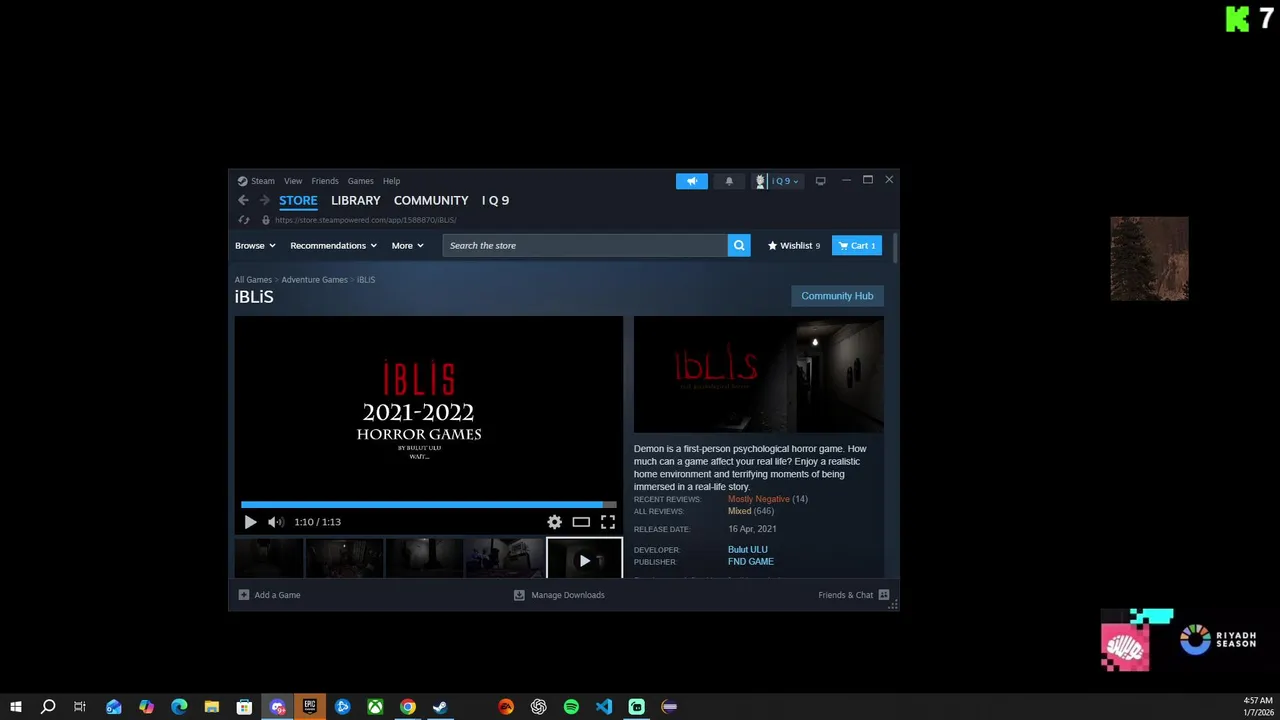1280x720 pixels.
Task: Open Xbox app from the taskbar
Action: 375,707
